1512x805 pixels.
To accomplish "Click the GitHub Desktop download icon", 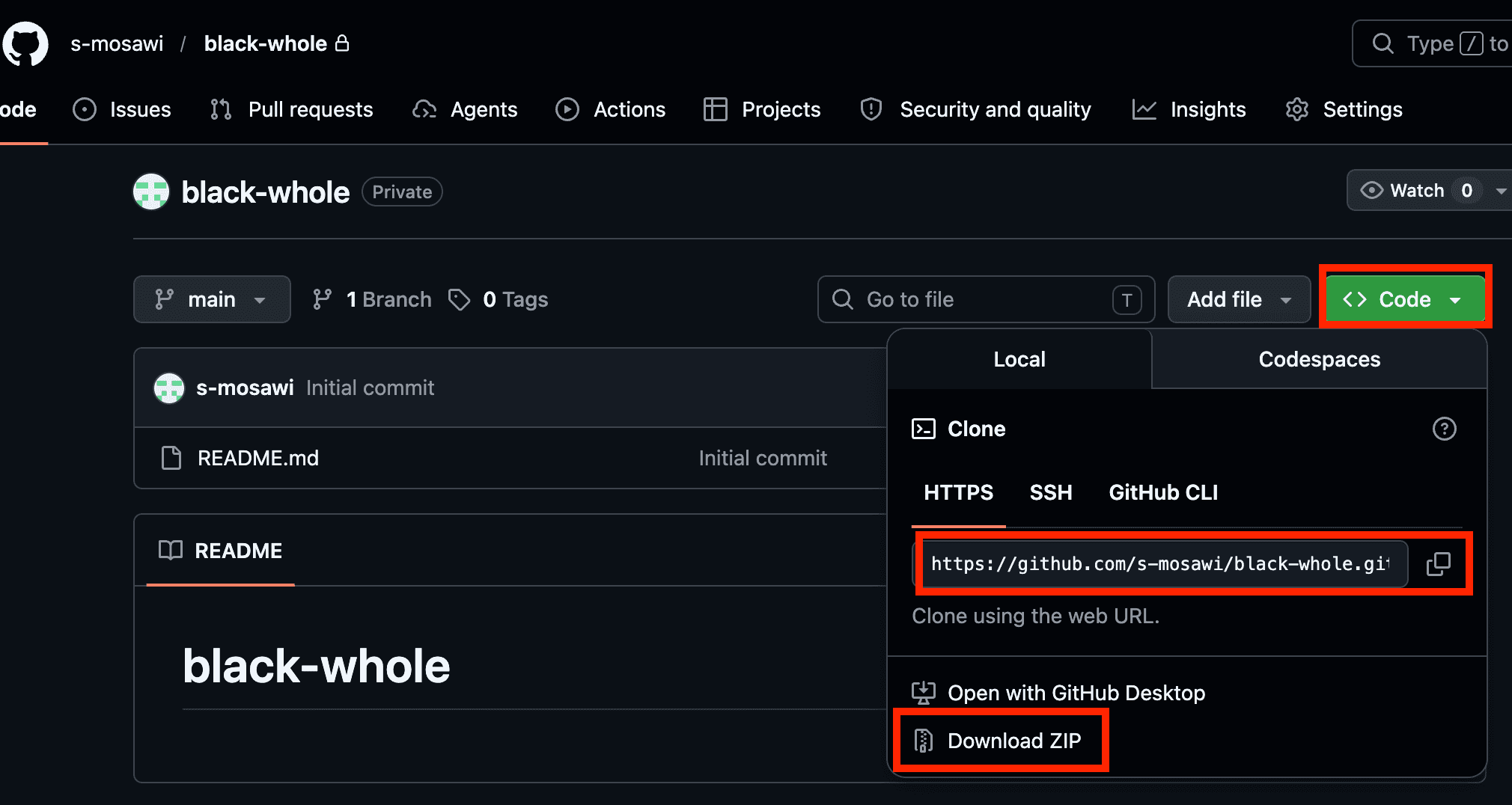I will pyautogui.click(x=924, y=693).
